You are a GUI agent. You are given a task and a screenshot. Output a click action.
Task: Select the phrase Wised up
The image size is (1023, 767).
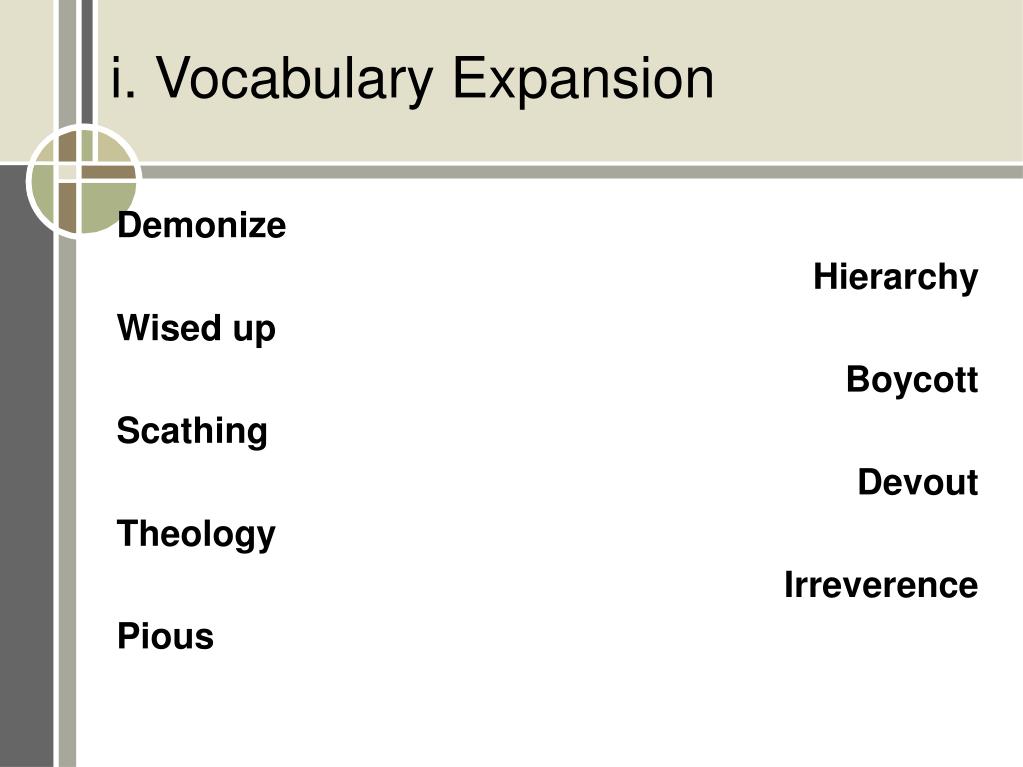[196, 329]
